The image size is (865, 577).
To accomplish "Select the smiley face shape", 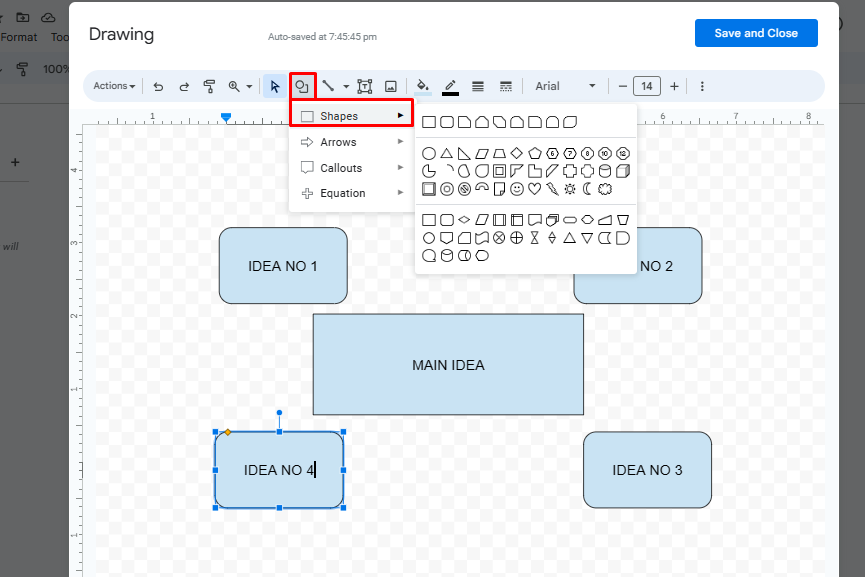I will click(517, 188).
